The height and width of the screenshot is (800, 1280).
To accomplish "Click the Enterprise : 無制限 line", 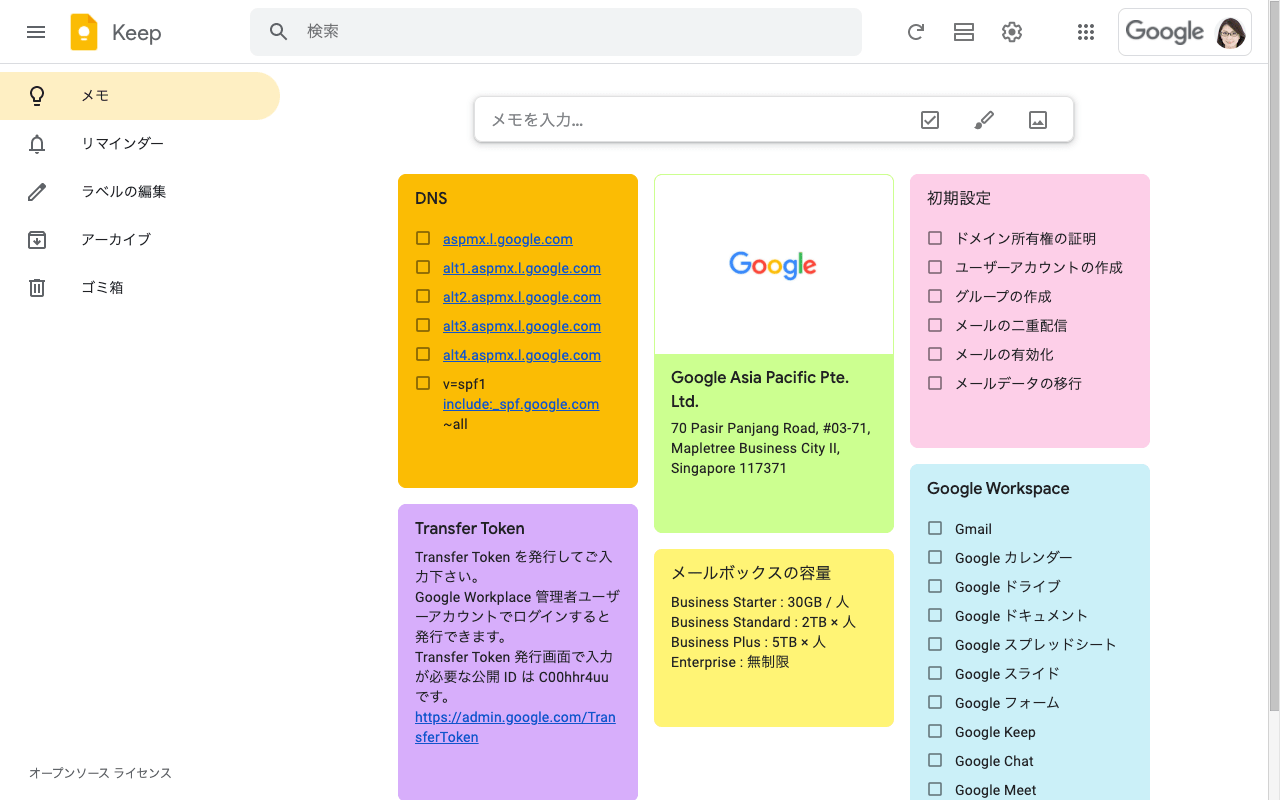I will pos(730,662).
